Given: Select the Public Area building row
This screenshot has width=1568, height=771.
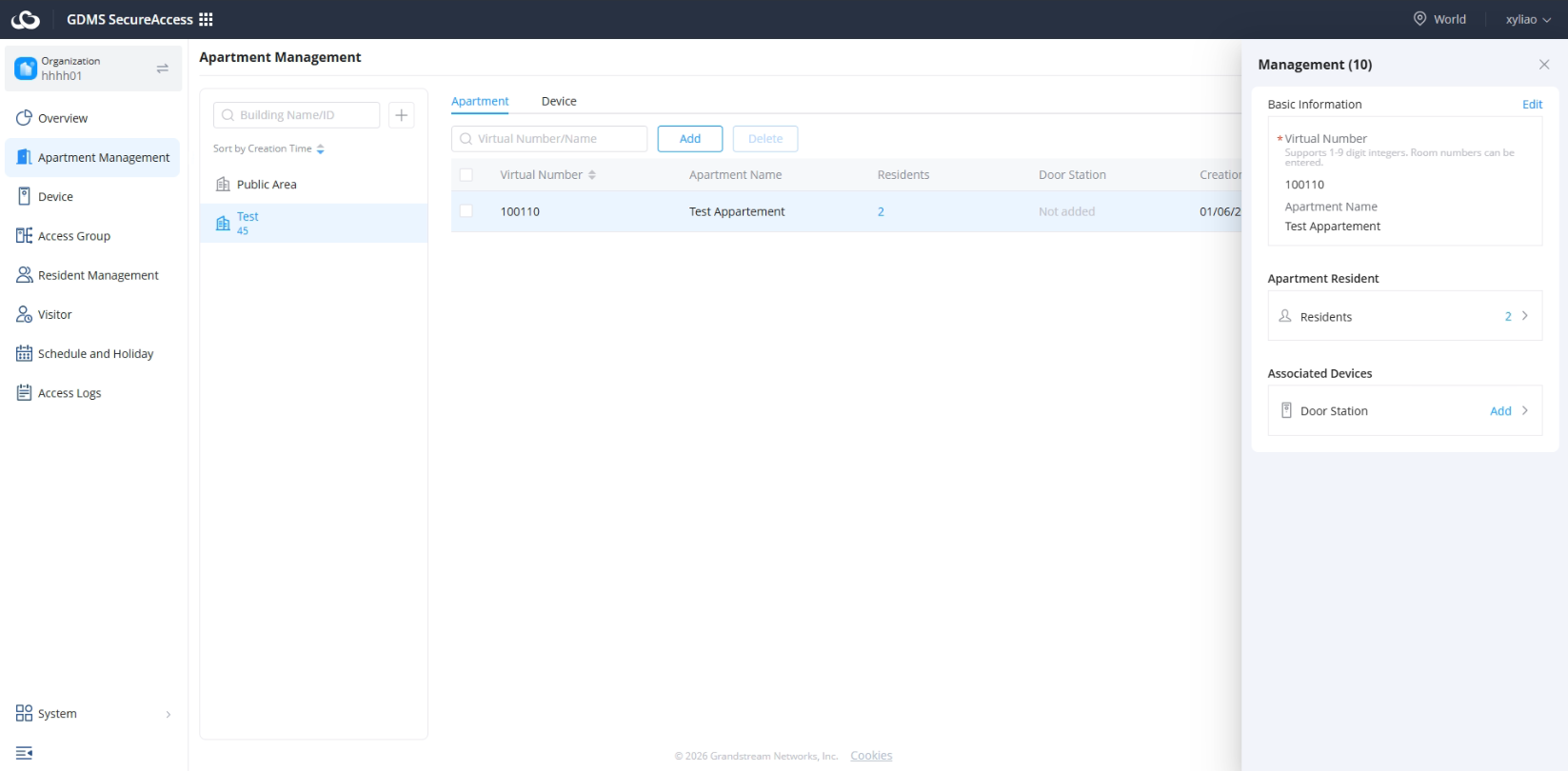Looking at the screenshot, I should pos(313,184).
